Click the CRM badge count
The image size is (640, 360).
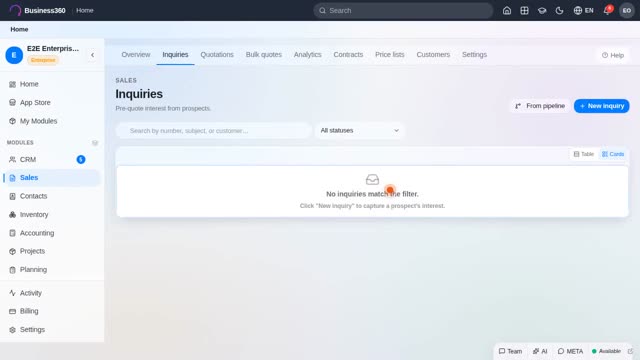pos(81,159)
